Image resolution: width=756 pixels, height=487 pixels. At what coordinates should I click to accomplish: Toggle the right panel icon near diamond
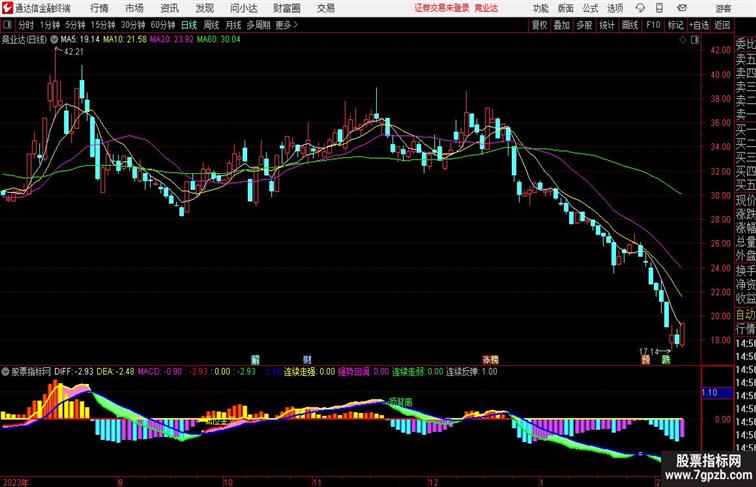point(695,40)
